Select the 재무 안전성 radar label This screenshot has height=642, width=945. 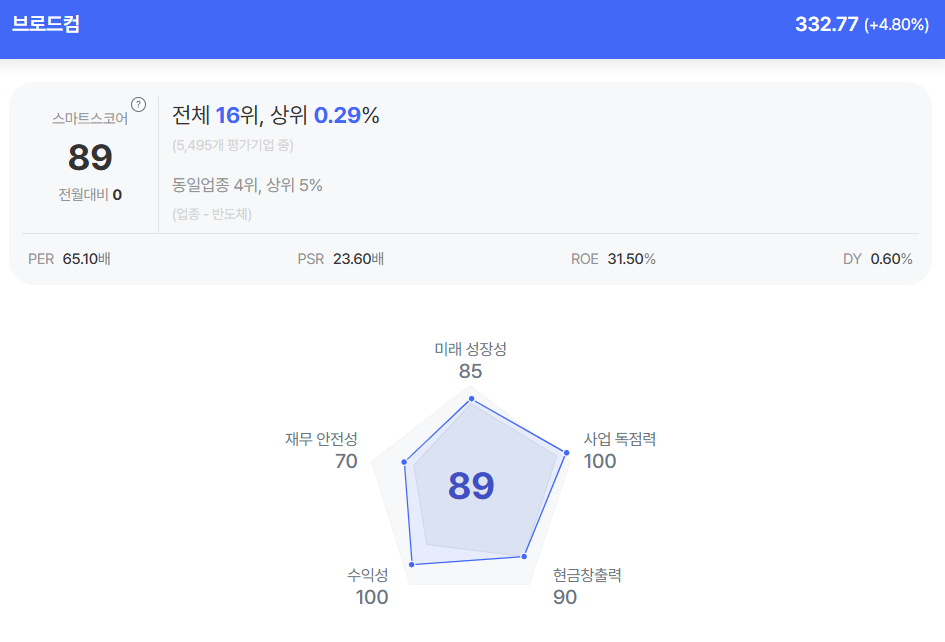click(321, 439)
